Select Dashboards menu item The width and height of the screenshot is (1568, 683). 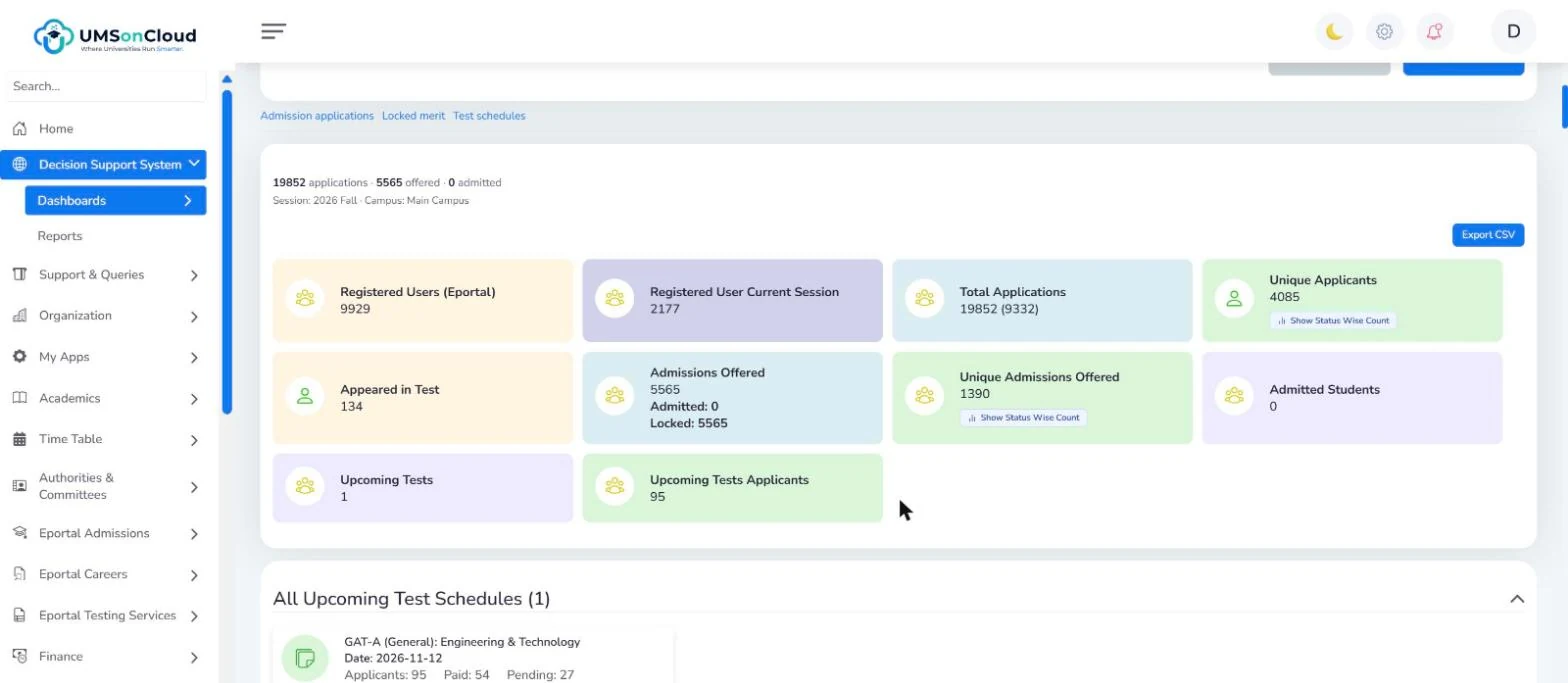pyautogui.click(x=115, y=200)
